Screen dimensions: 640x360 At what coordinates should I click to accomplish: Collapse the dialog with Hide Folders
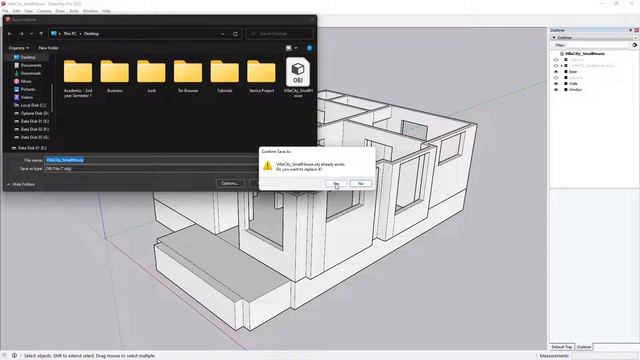pos(21,184)
